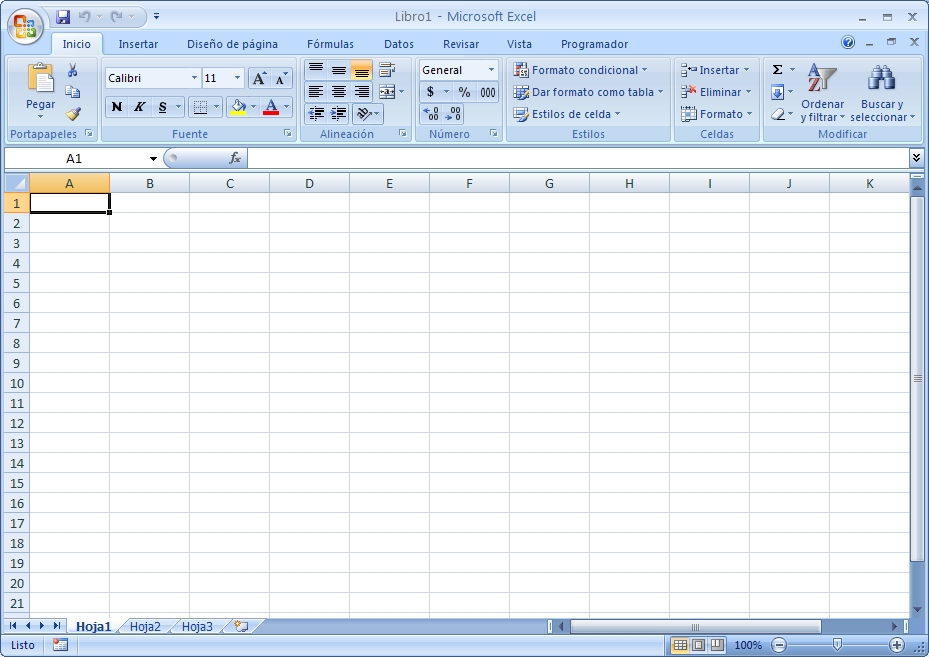Toggle top vertical alignment
The image size is (929, 657).
pos(316,70)
